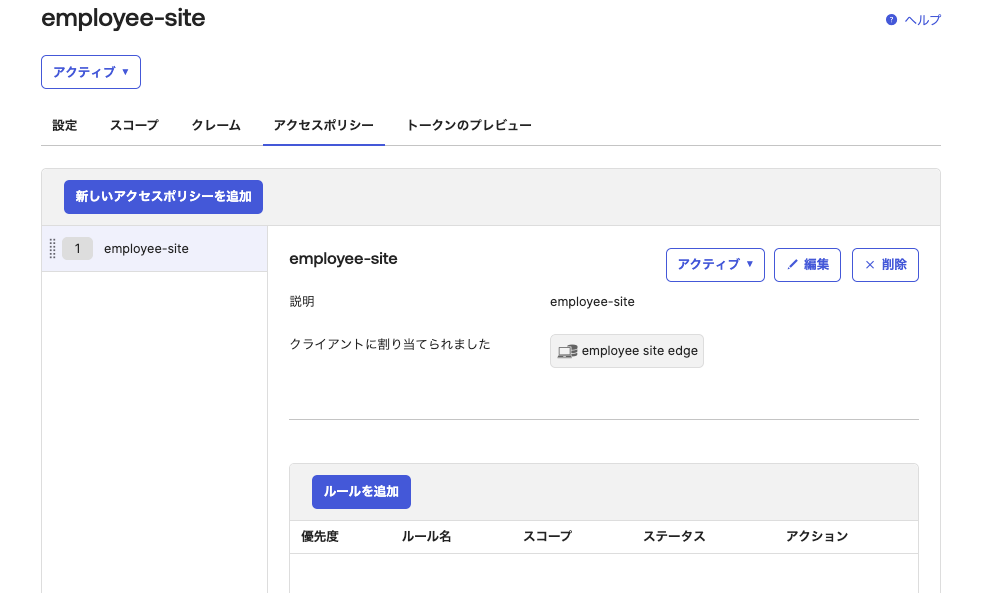
Task: Click the 新しいアクセスポリシーを追加 button
Action: [163, 197]
